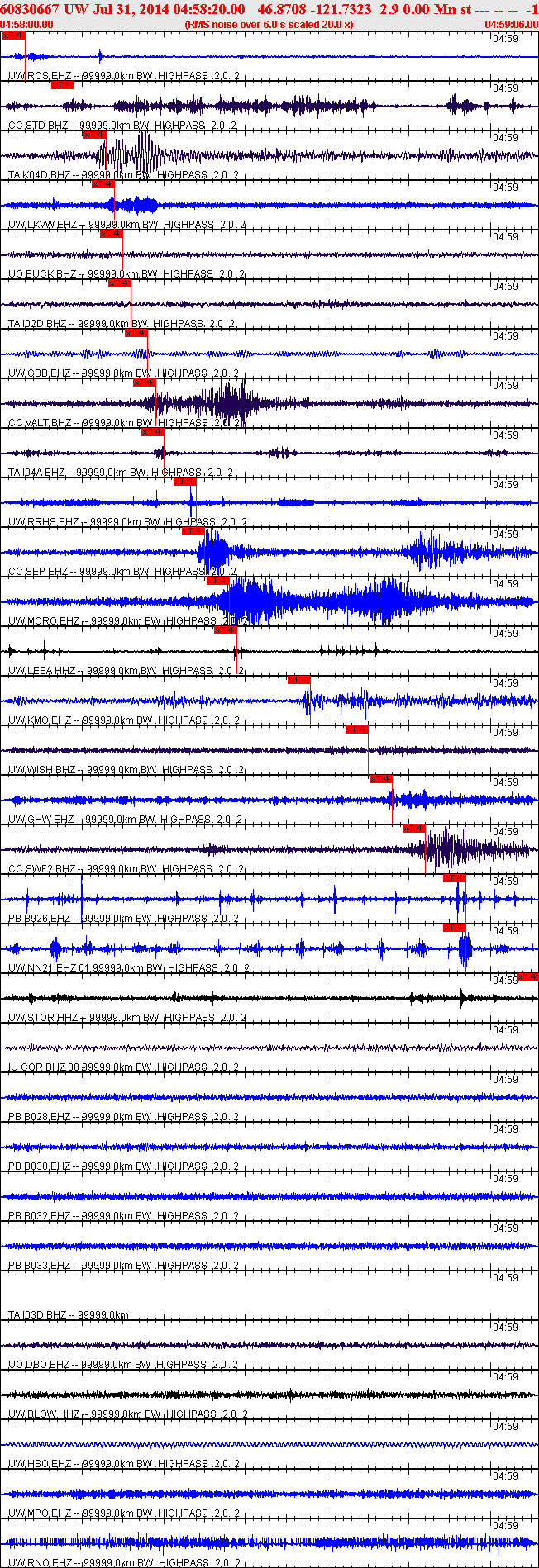The image size is (539, 1568).
Task: Click the pick marker on UW.WISH trace
Action: point(357,729)
